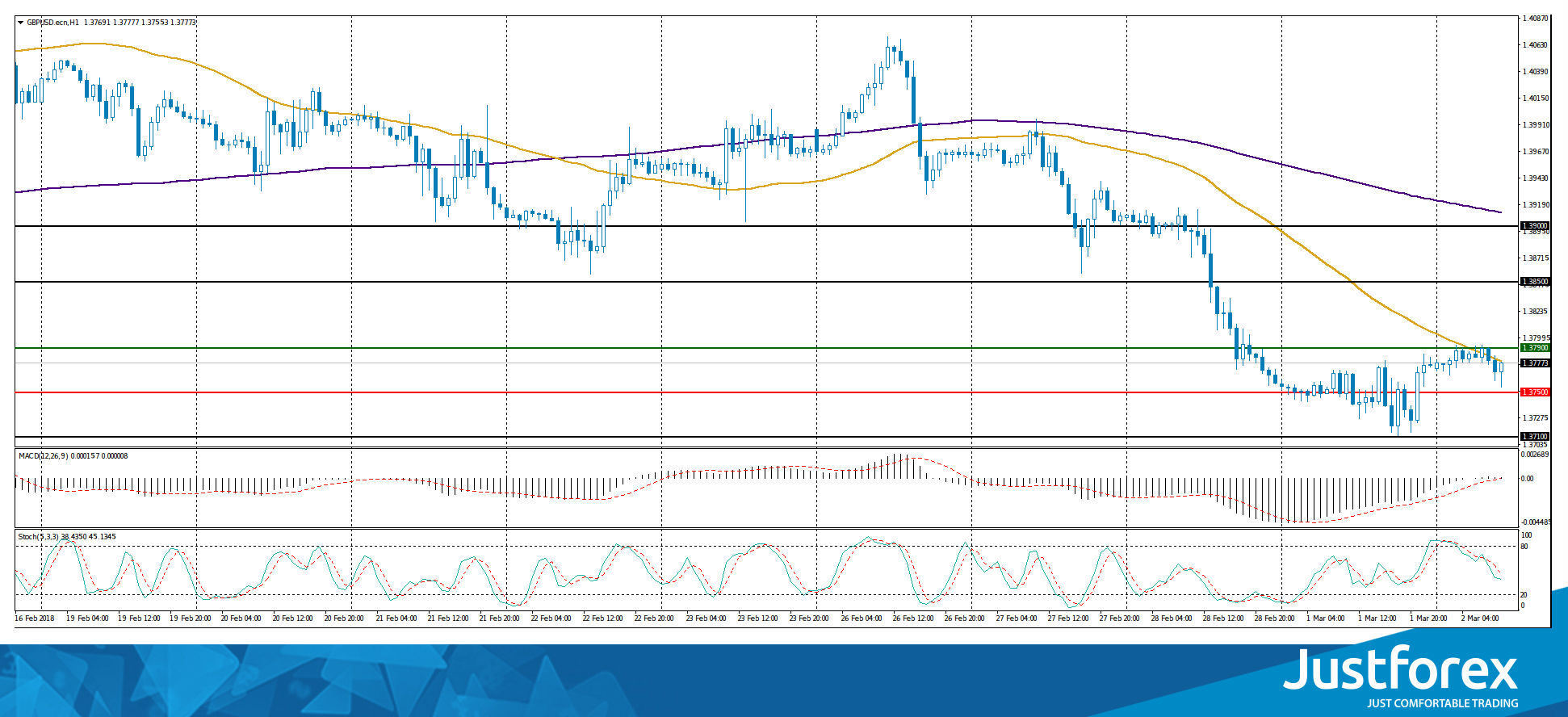
Task: Click the 19 Feb 12:00 time label
Action: click(x=139, y=618)
